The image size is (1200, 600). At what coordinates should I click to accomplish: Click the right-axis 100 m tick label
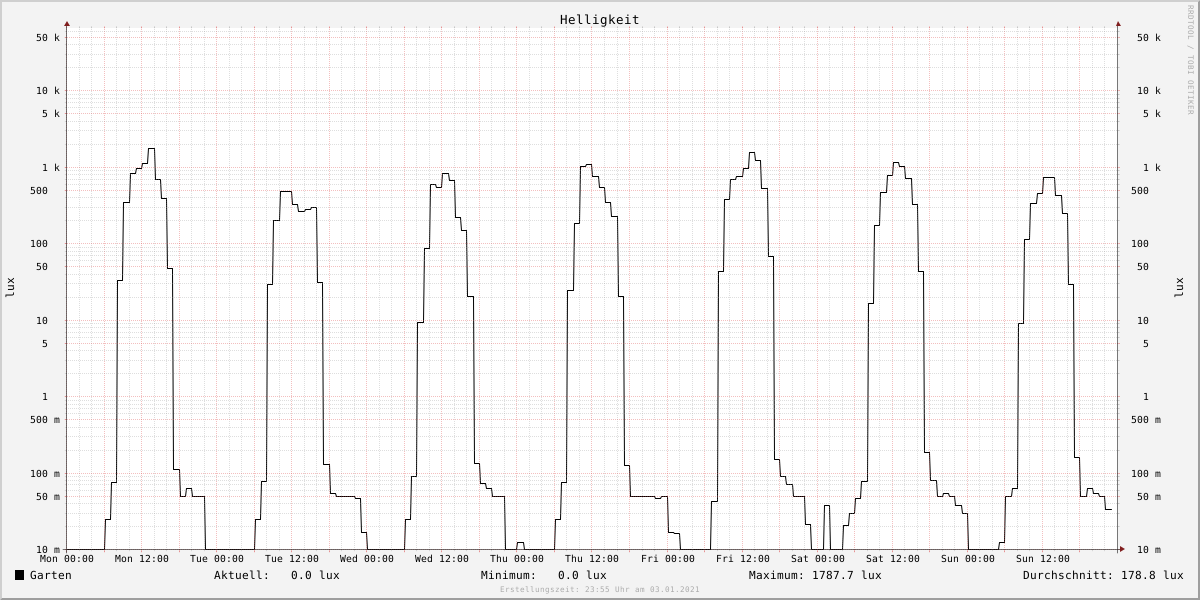pos(1146,474)
